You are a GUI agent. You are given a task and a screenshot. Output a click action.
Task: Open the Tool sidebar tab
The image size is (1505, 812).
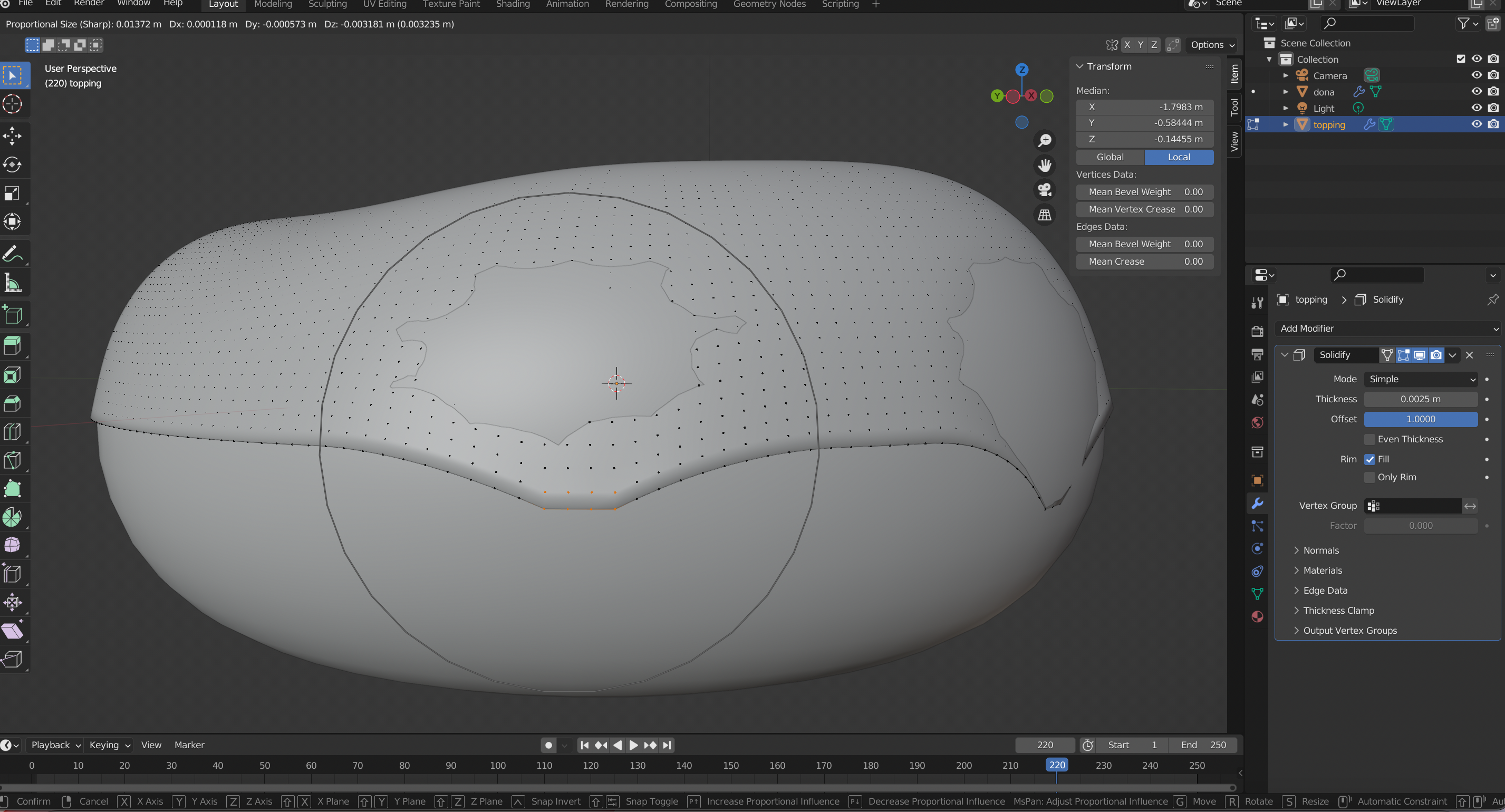pos(1234,107)
